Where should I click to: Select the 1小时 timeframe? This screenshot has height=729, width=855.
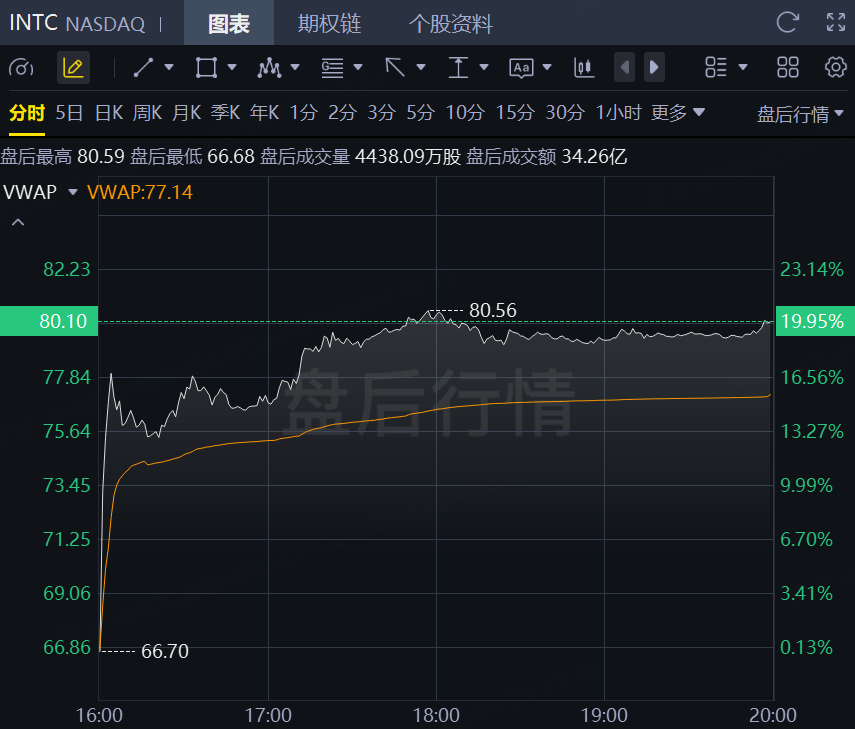[x=618, y=113]
